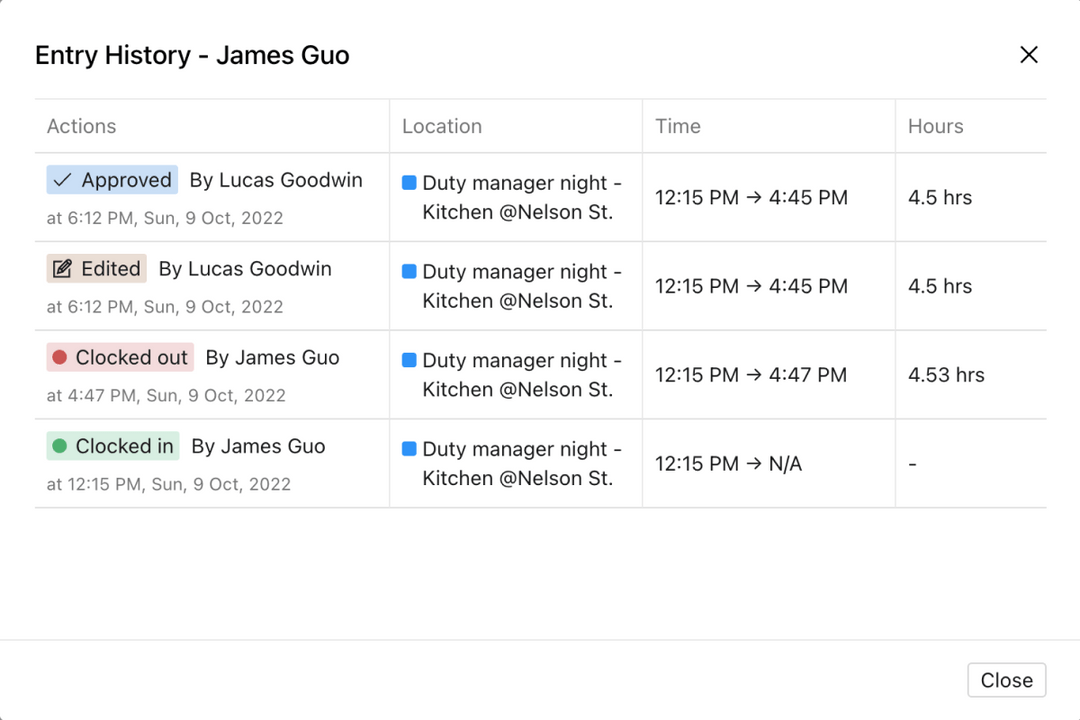The width and height of the screenshot is (1080, 720).
Task: Select the Clocked in status badge
Action: (x=112, y=446)
